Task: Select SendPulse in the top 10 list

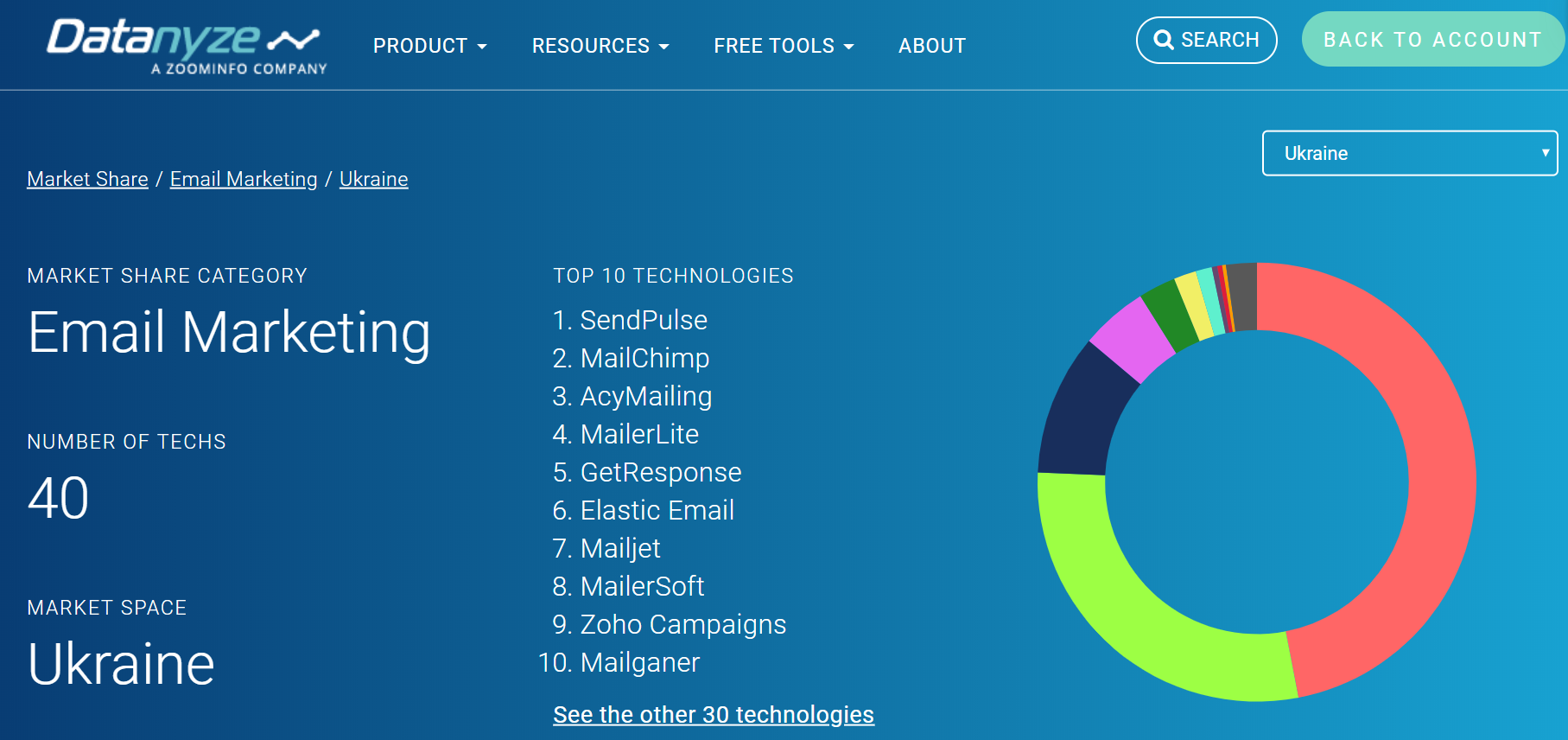Action: point(643,320)
